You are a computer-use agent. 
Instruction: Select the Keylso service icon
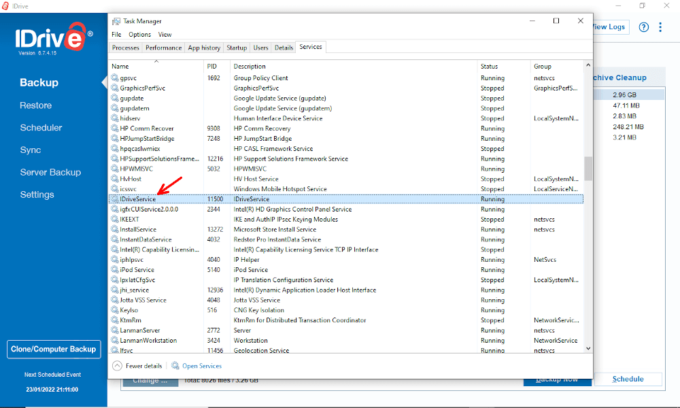point(114,310)
